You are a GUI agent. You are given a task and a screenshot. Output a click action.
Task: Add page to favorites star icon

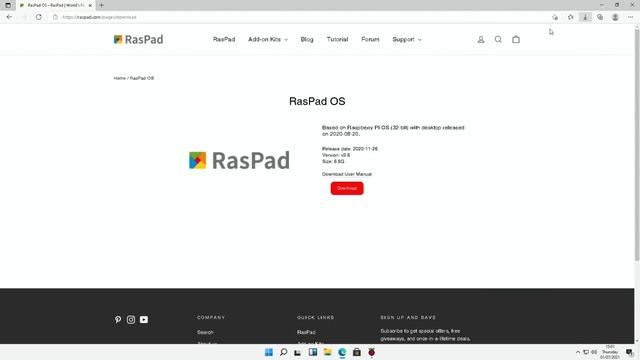point(570,17)
